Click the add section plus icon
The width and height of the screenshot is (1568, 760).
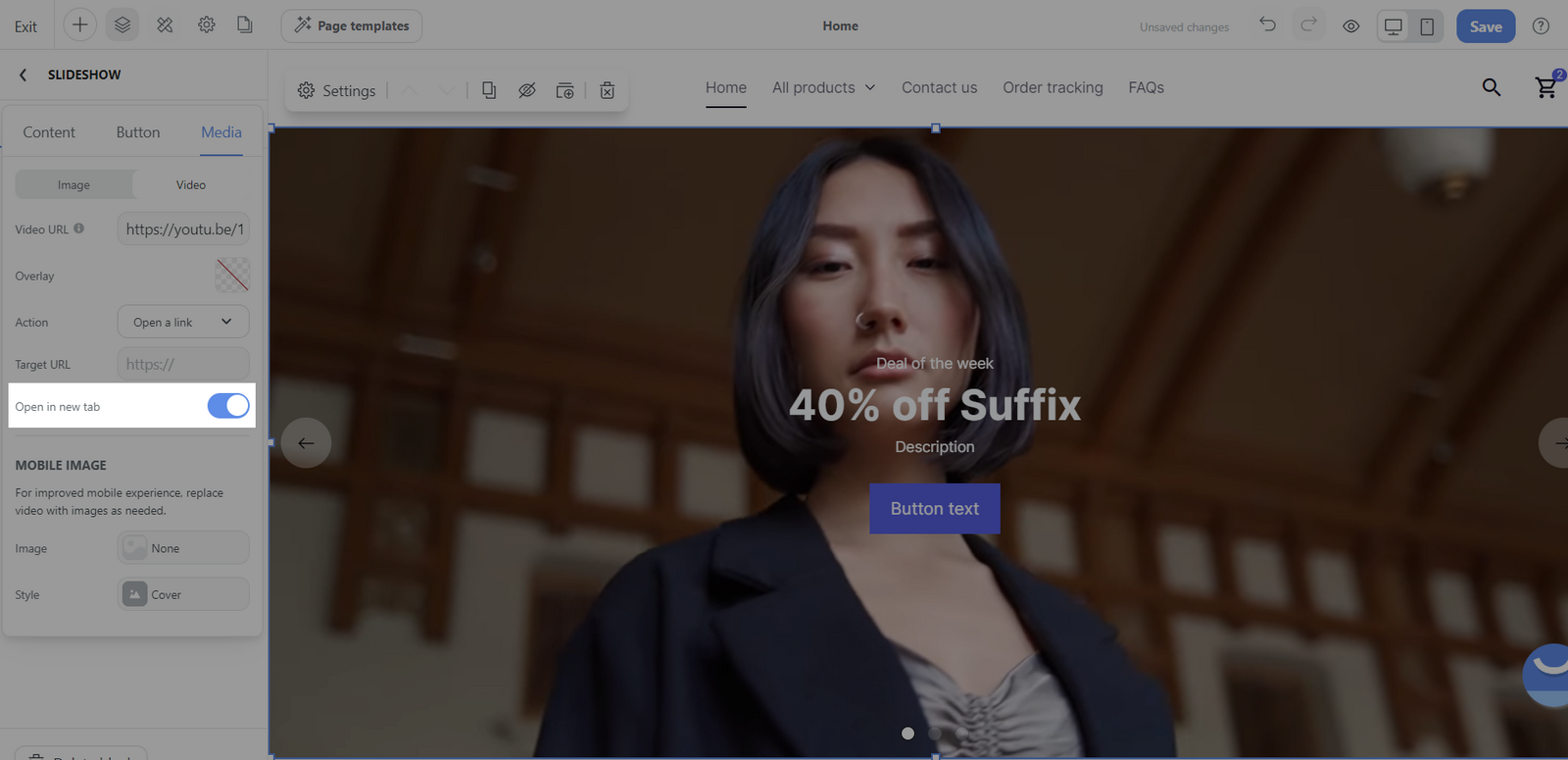tap(80, 25)
